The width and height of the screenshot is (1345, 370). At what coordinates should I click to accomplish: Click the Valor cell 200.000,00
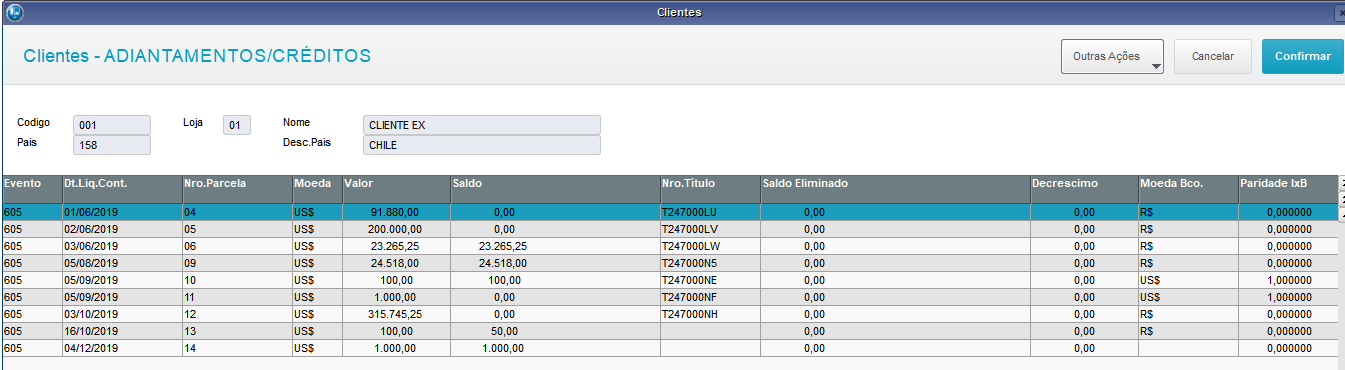[396, 228]
